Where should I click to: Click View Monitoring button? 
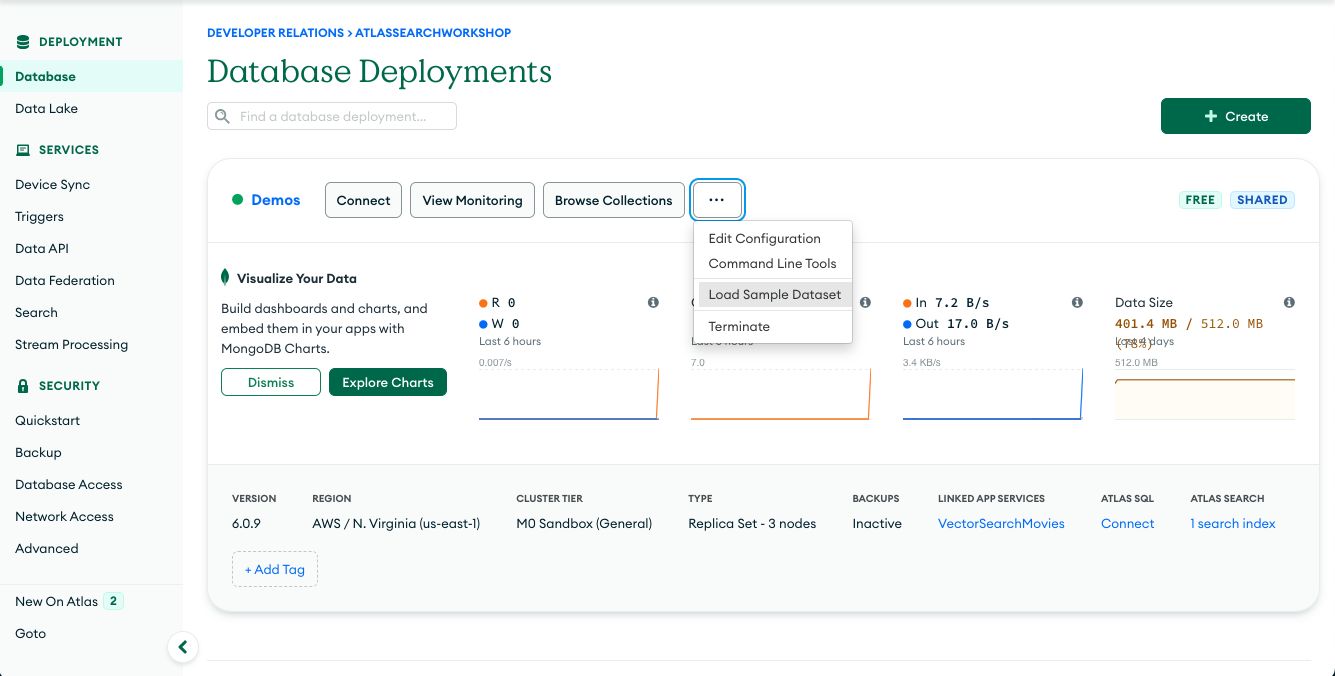pos(472,200)
